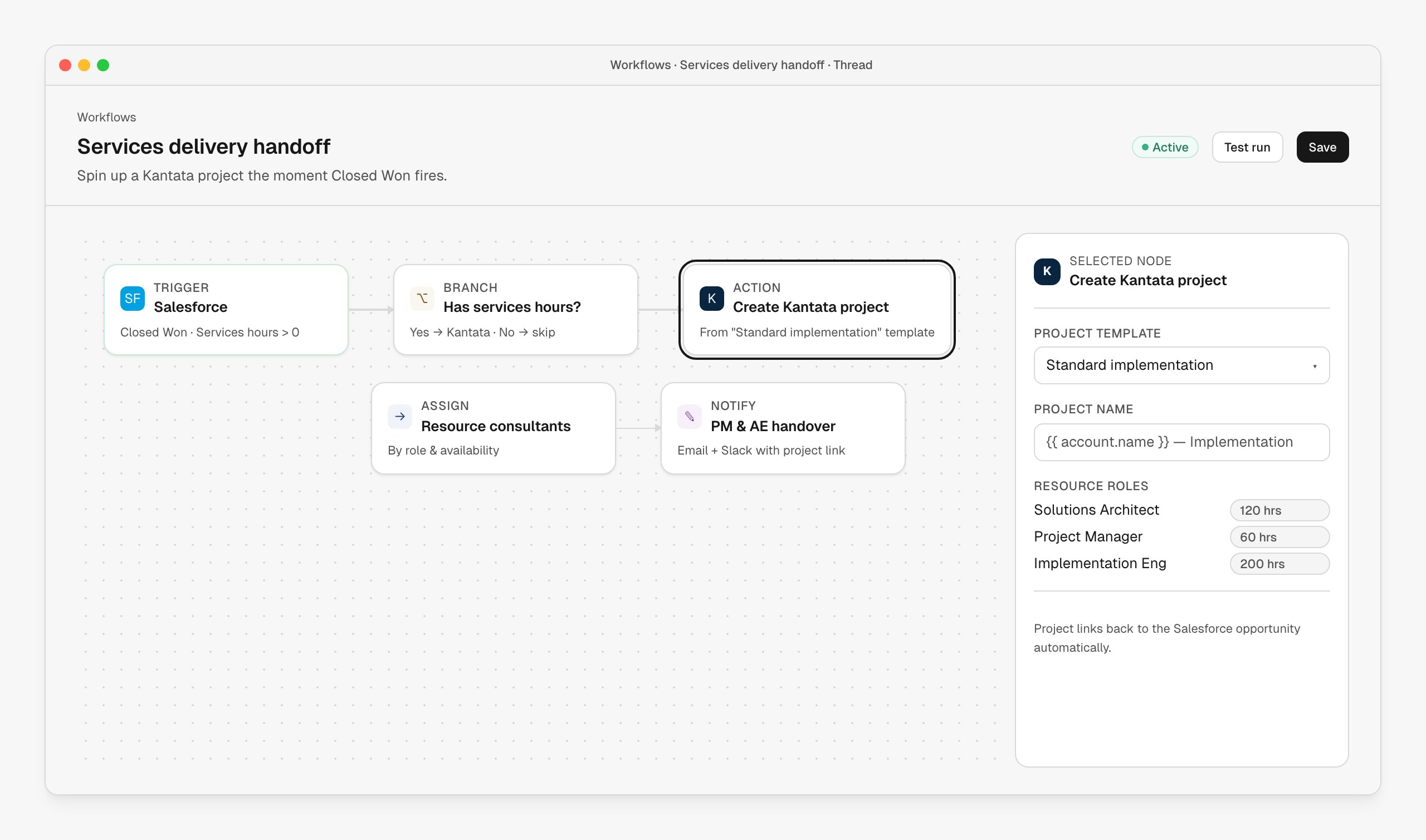Click the window title 'Workflows · Services delivery handoff · Thread'
The image size is (1426, 840).
pyautogui.click(x=741, y=65)
